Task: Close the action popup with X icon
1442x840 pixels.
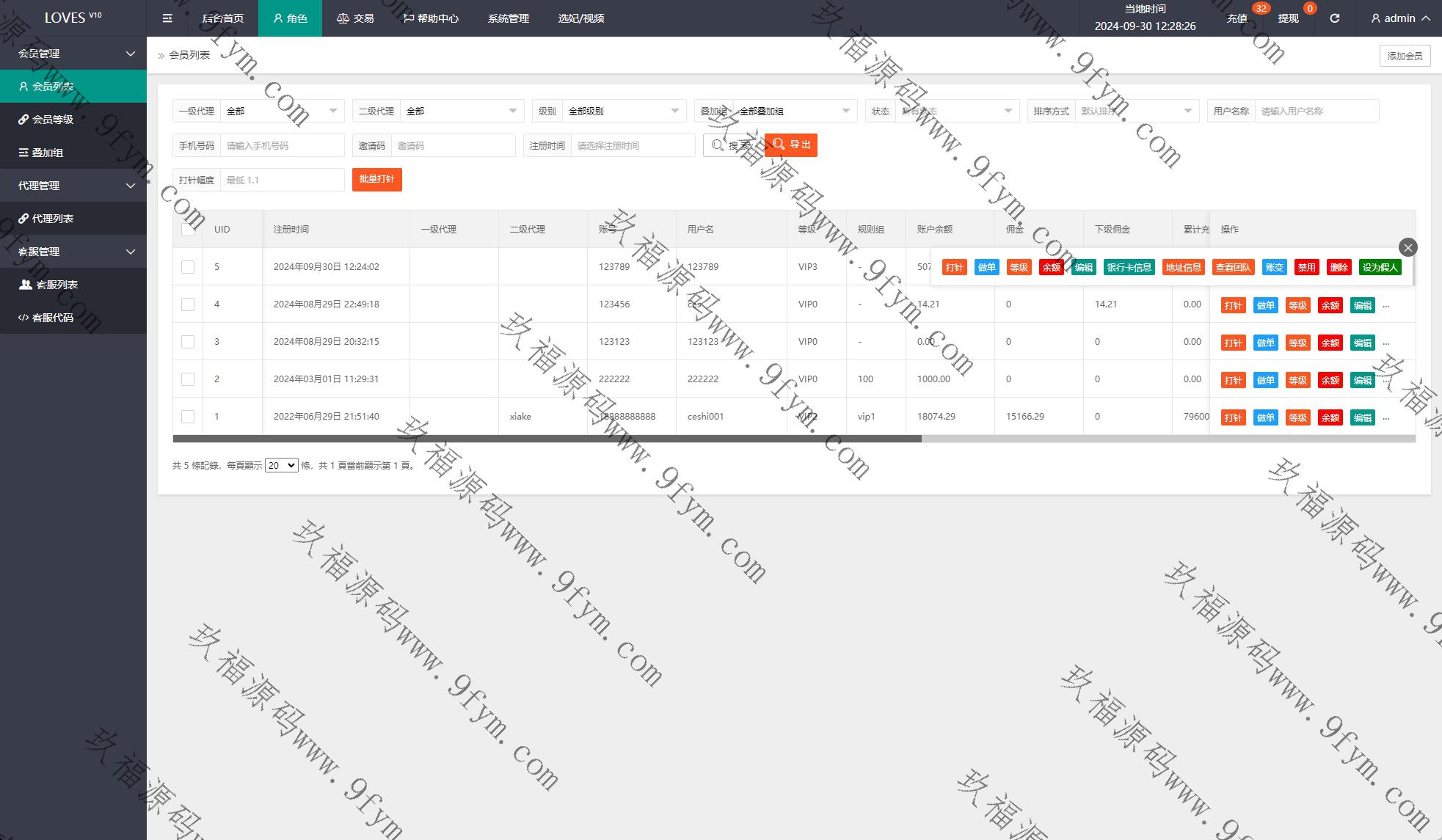Action: [x=1408, y=247]
